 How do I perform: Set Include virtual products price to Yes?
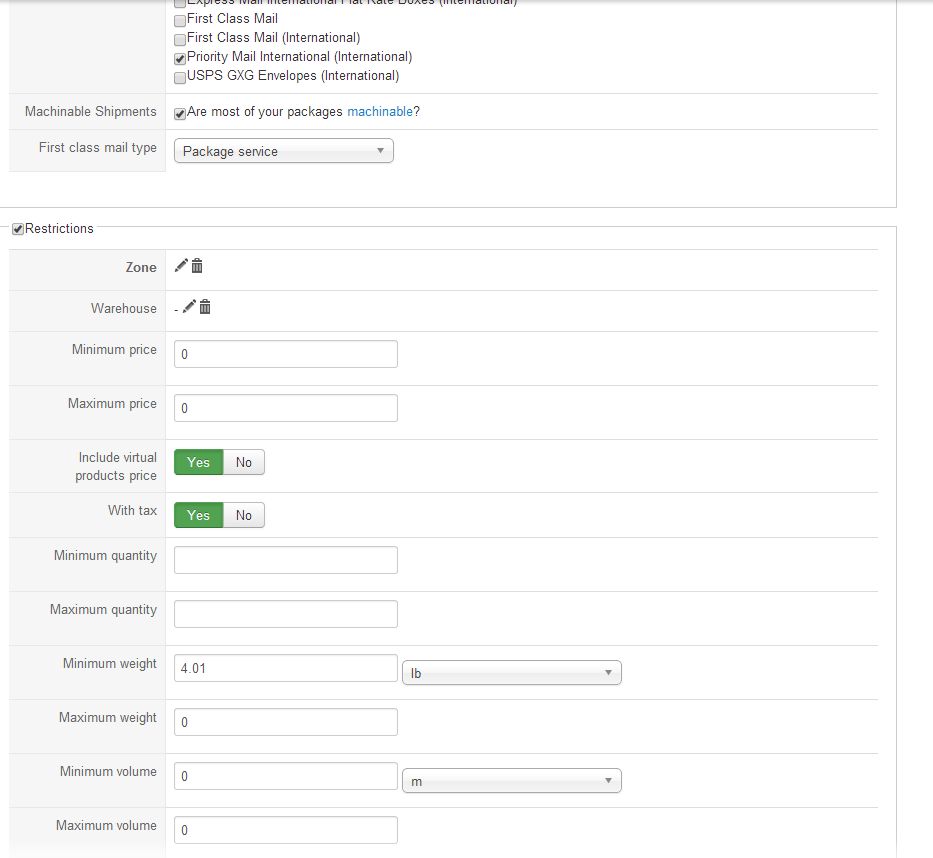(x=199, y=462)
